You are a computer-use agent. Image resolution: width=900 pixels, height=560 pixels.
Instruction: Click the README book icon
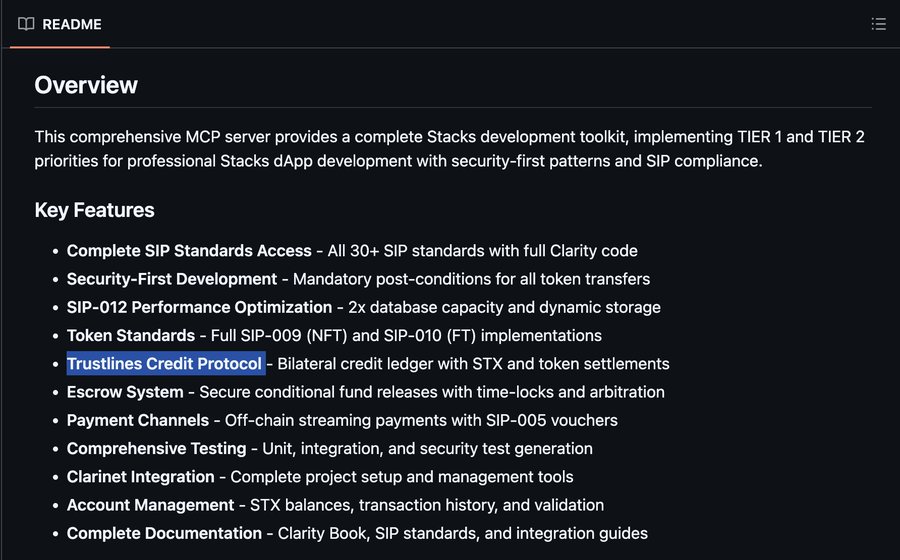(x=26, y=24)
